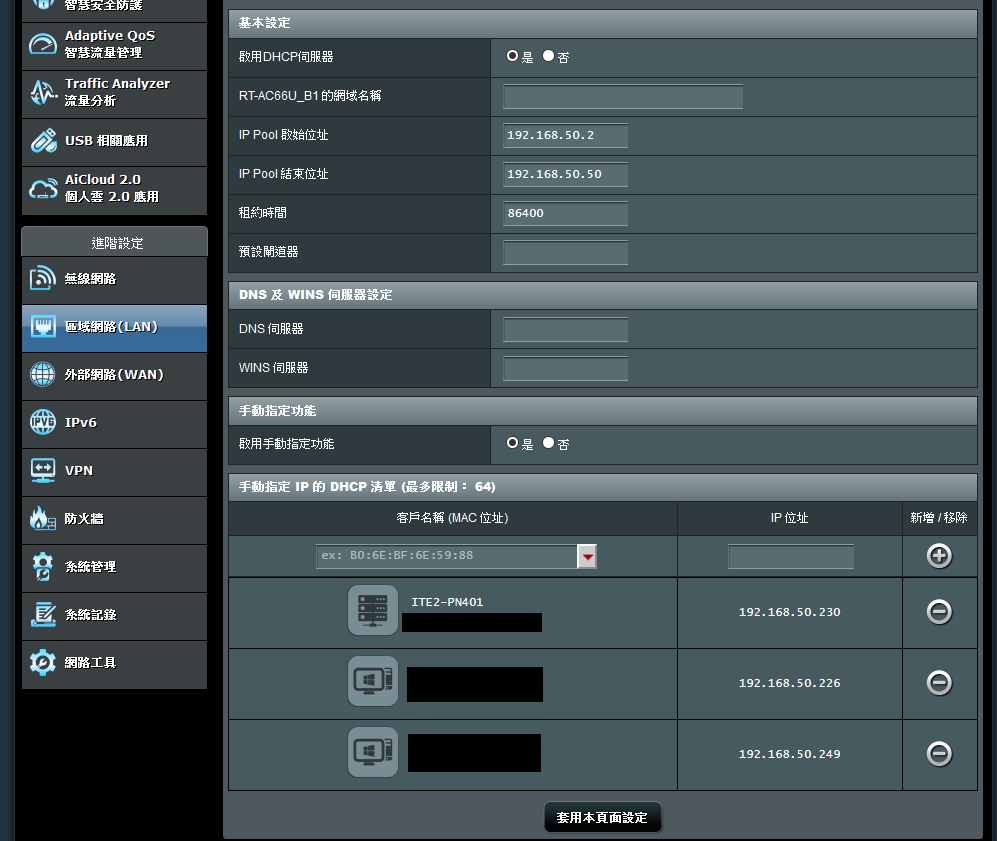The height and width of the screenshot is (841, 997).
Task: Click the 外部網路(WAN) globe icon
Action: coord(43,374)
